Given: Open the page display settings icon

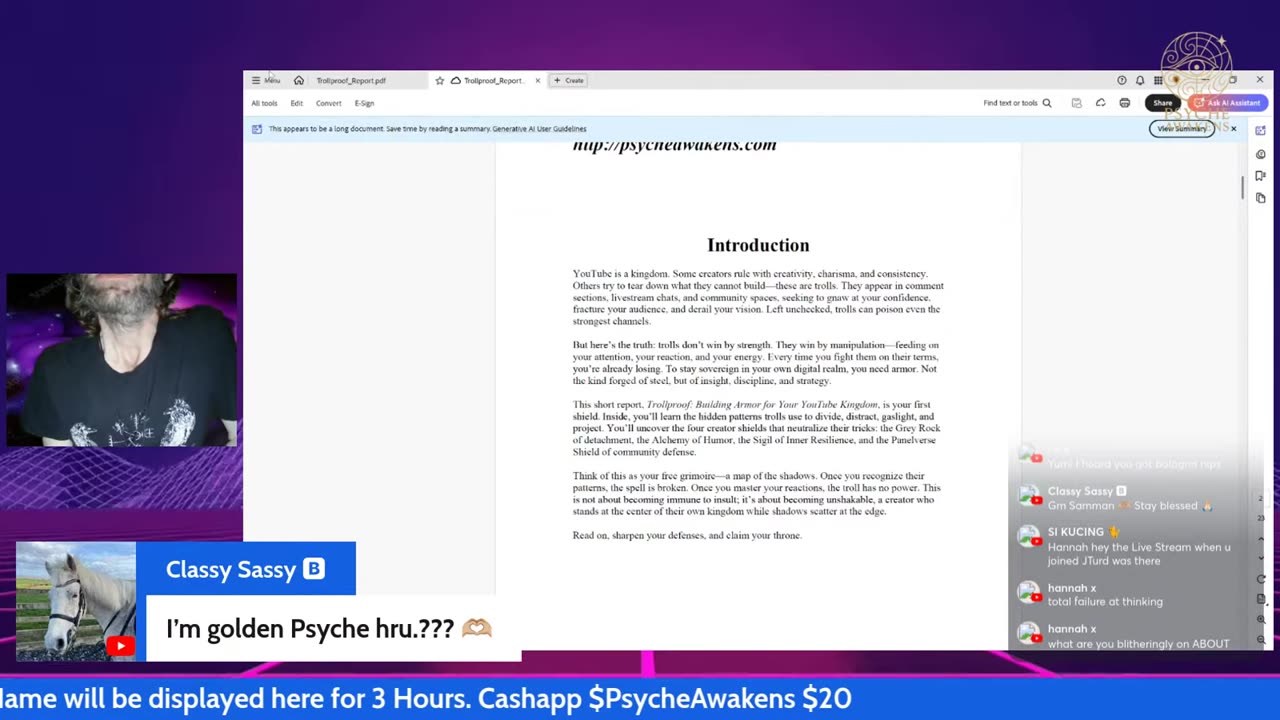Looking at the screenshot, I should pos(1261,599).
